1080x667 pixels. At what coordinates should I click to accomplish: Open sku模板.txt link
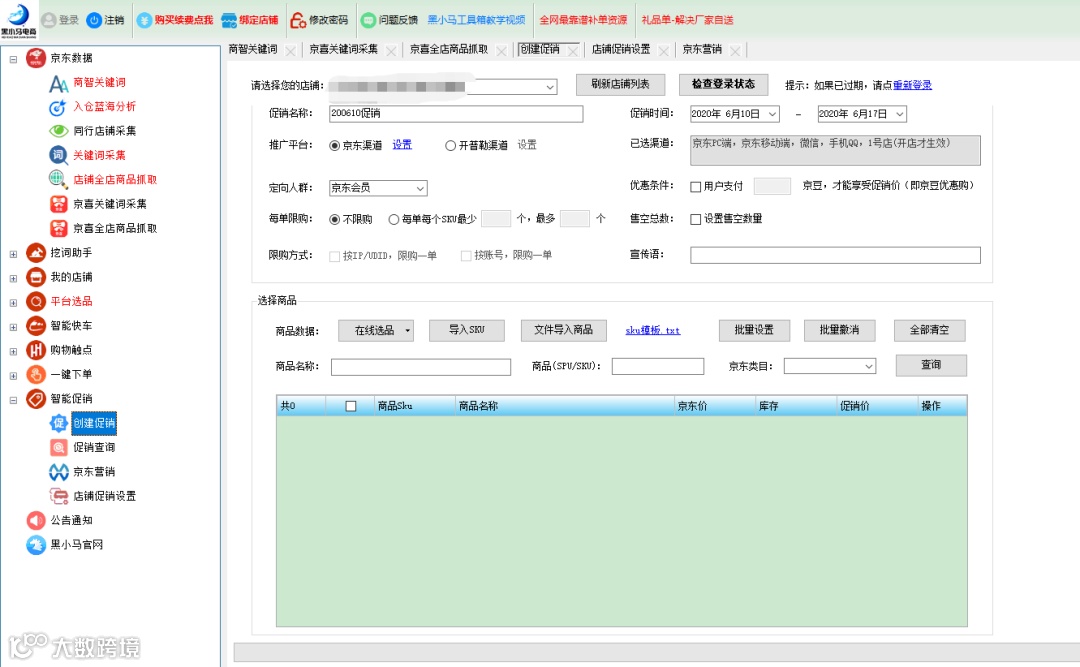click(652, 331)
